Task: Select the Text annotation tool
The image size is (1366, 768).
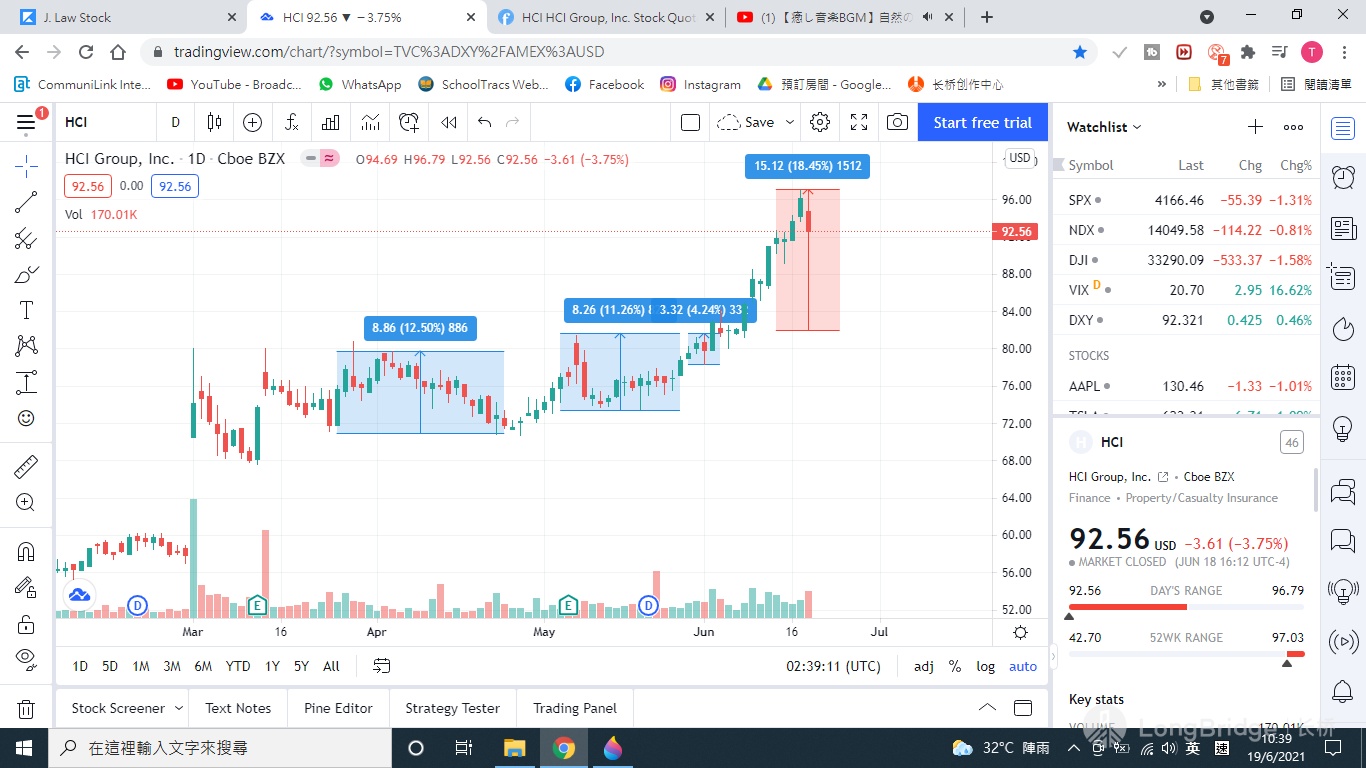Action: [26, 310]
